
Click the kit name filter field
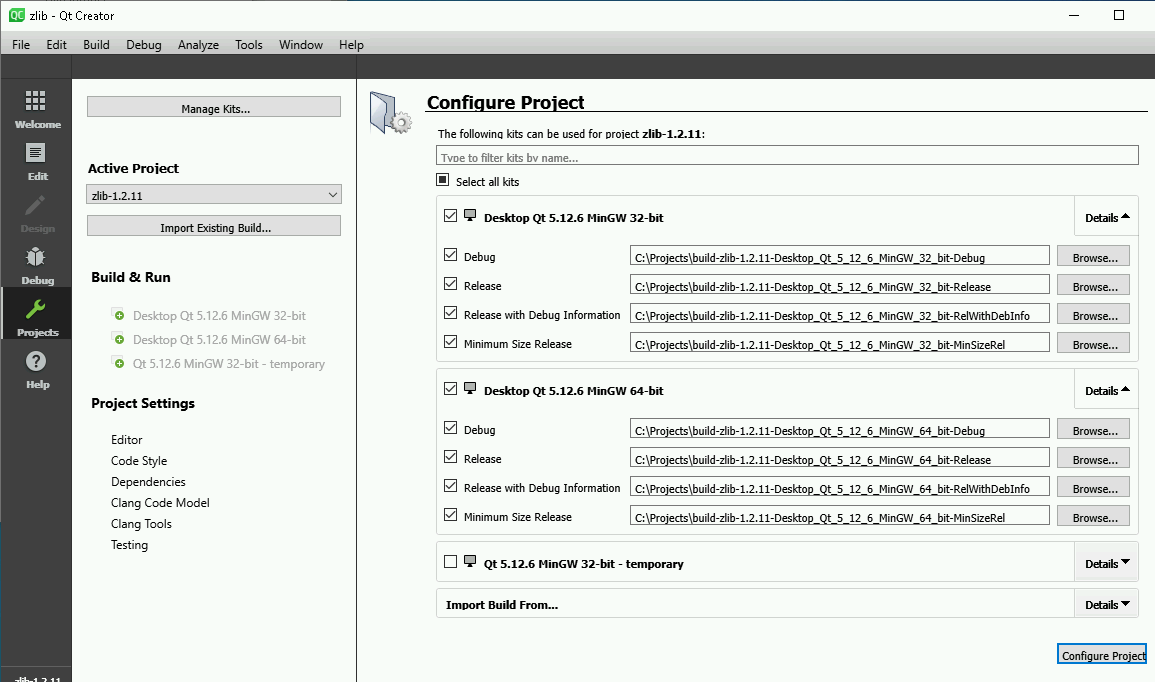click(x=787, y=155)
